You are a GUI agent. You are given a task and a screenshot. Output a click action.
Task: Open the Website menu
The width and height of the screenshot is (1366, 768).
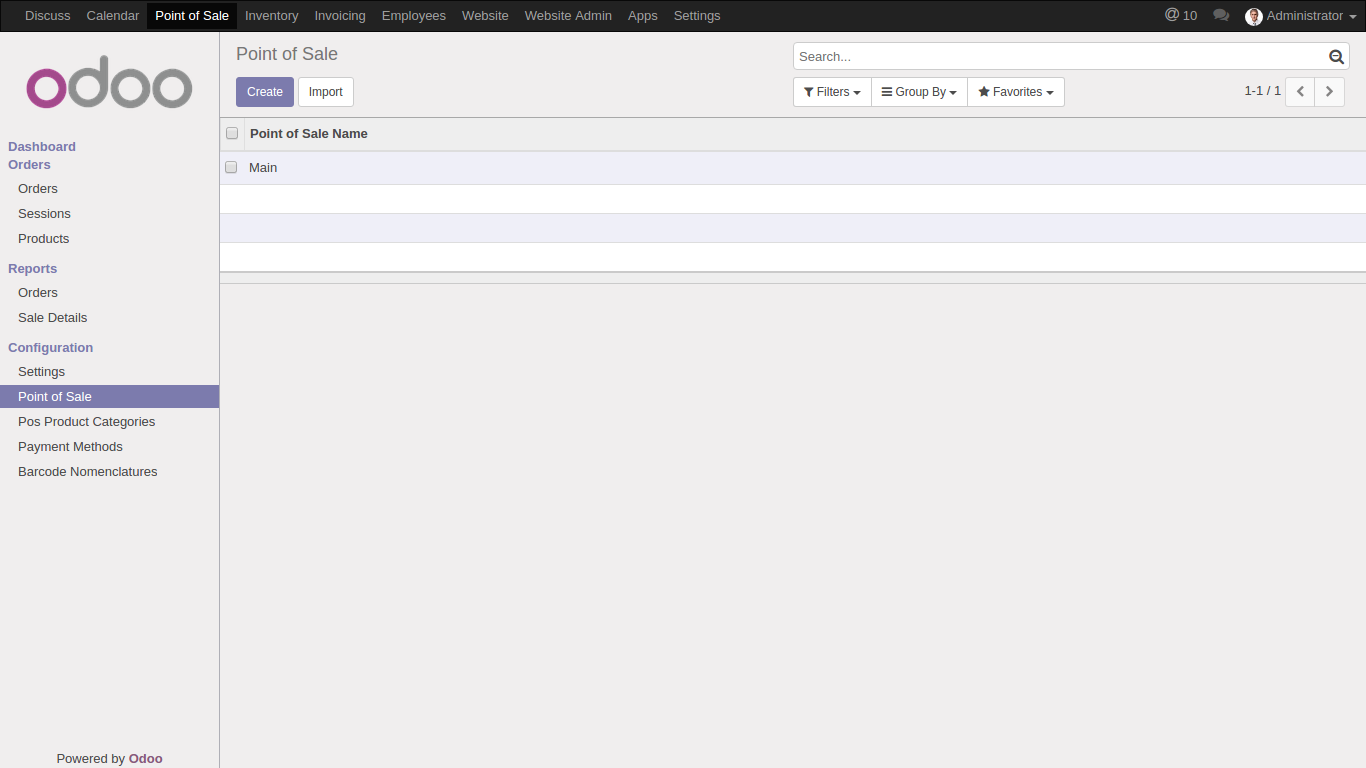(x=485, y=16)
